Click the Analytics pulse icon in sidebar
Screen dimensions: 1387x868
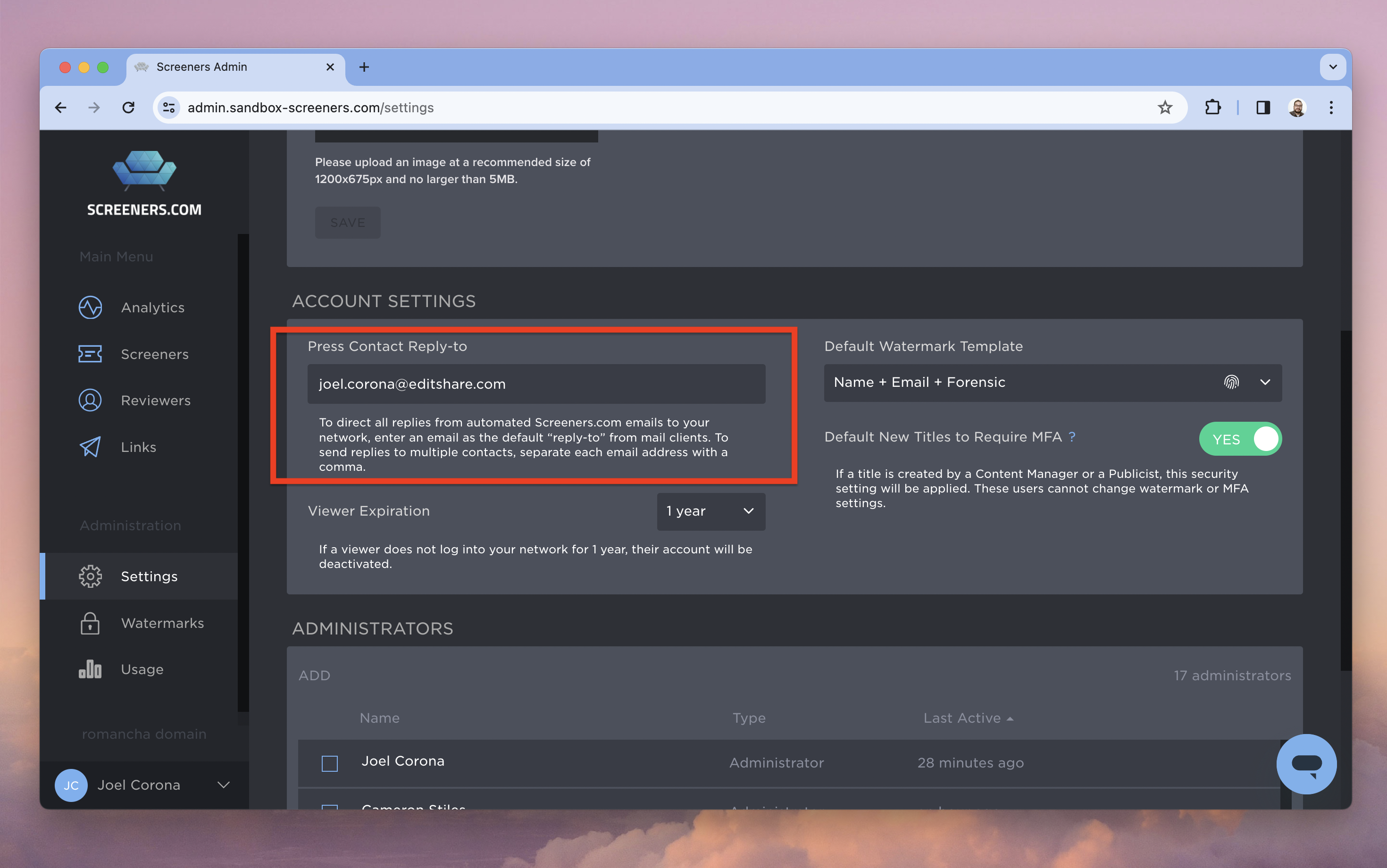[x=90, y=307]
